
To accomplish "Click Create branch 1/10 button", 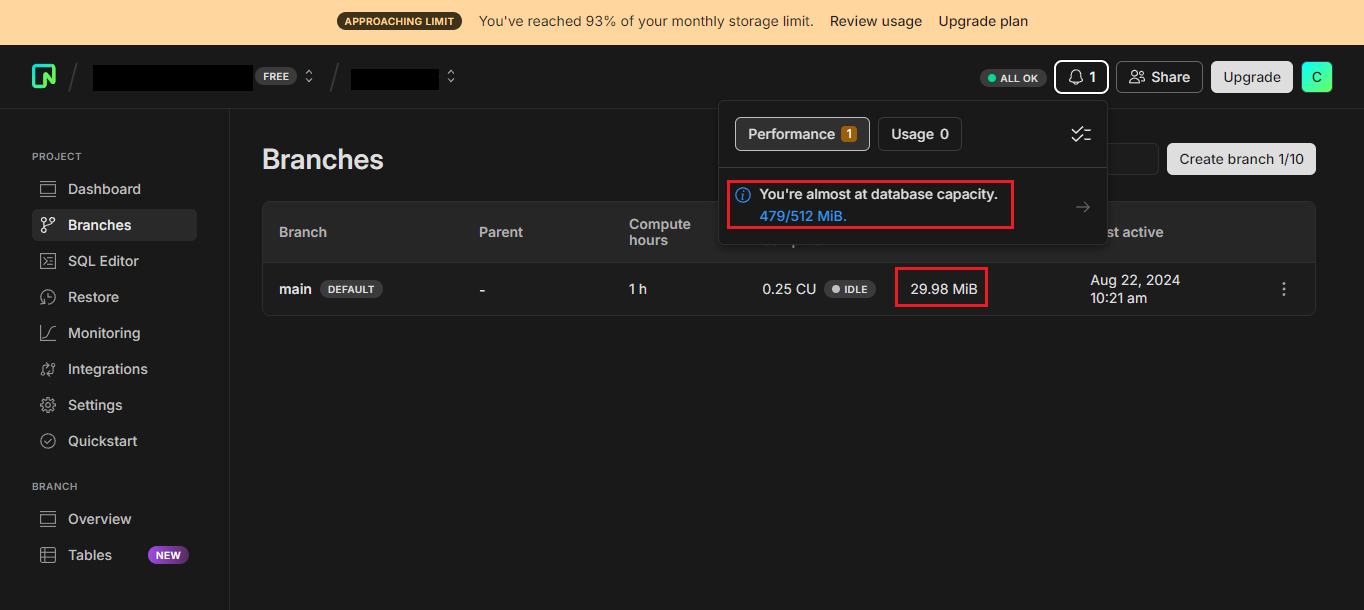I will [x=1241, y=159].
